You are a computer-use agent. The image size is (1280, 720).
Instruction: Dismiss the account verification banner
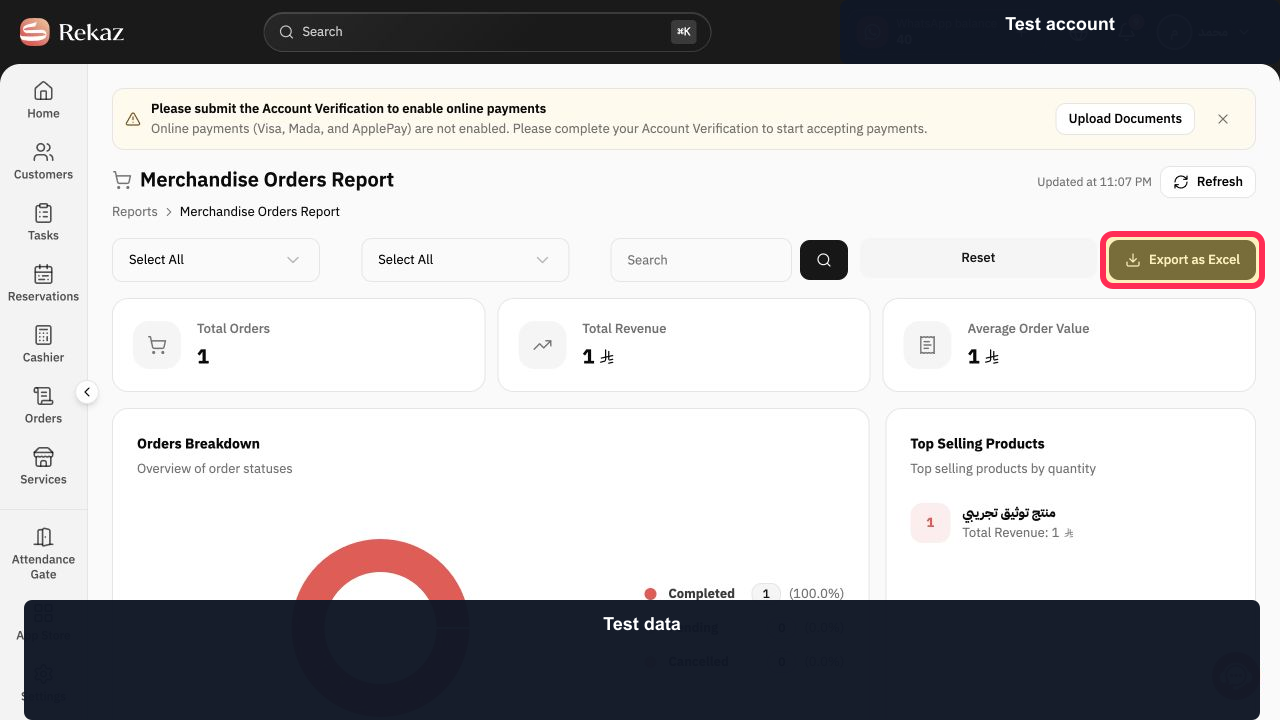coord(1223,118)
